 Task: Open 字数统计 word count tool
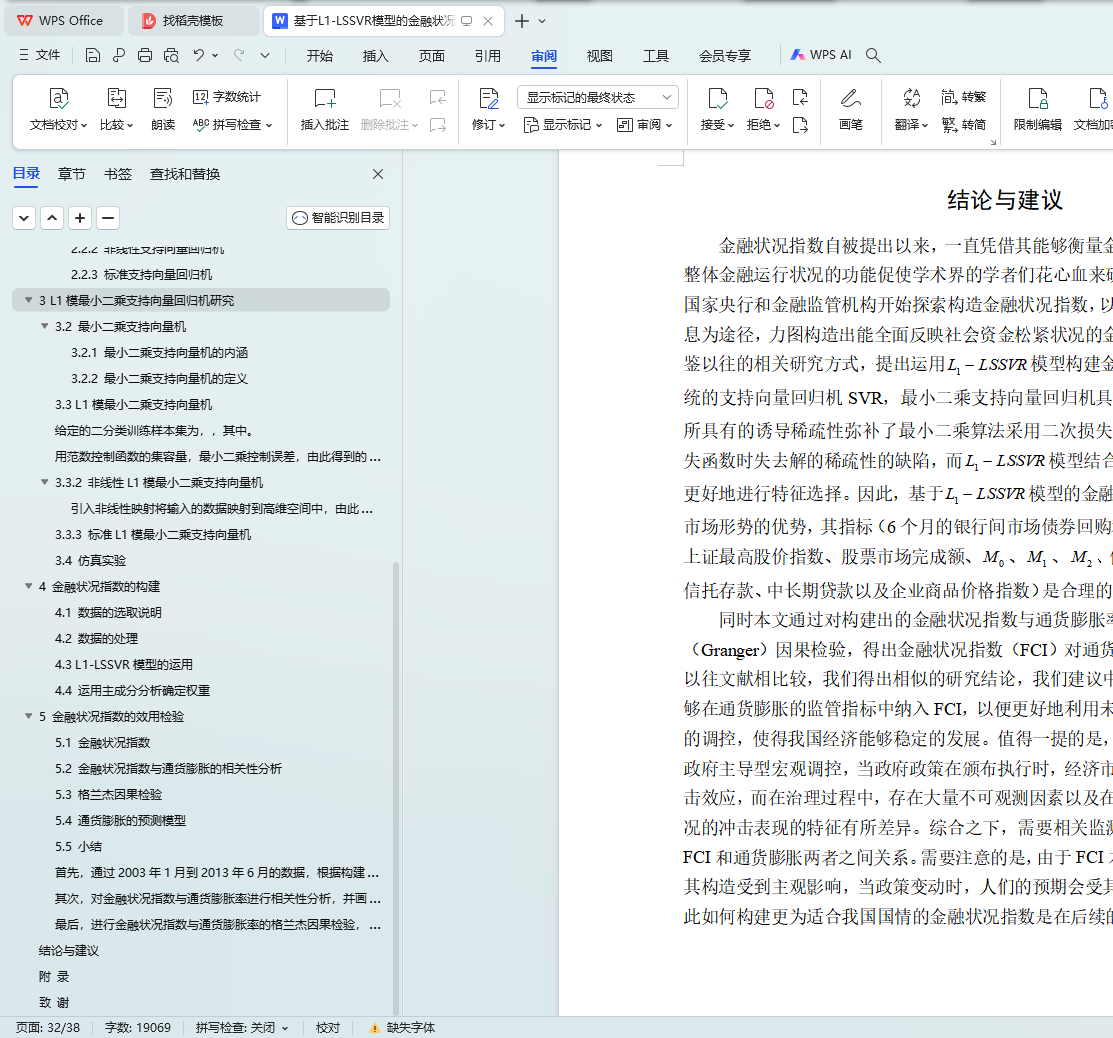pos(227,97)
